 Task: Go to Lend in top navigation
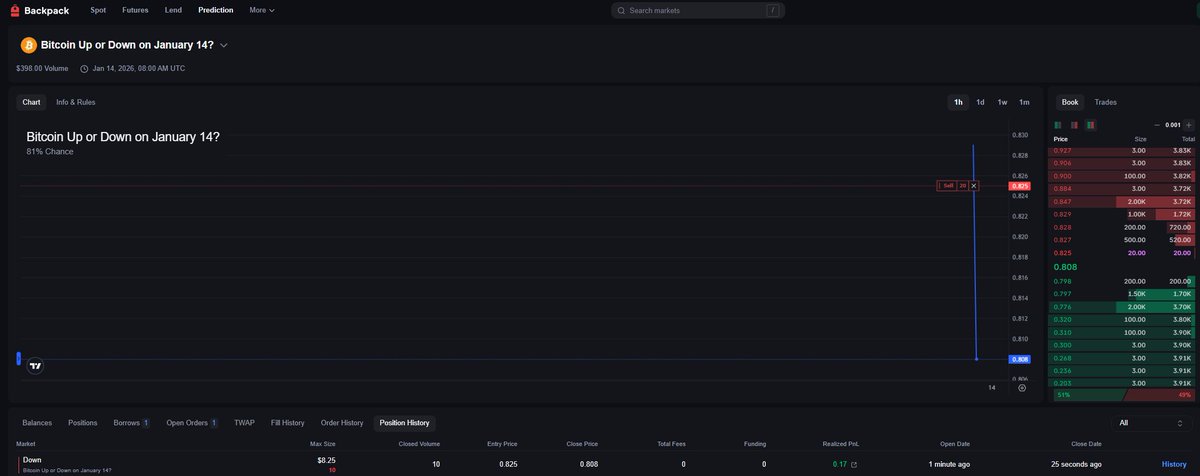tap(173, 10)
